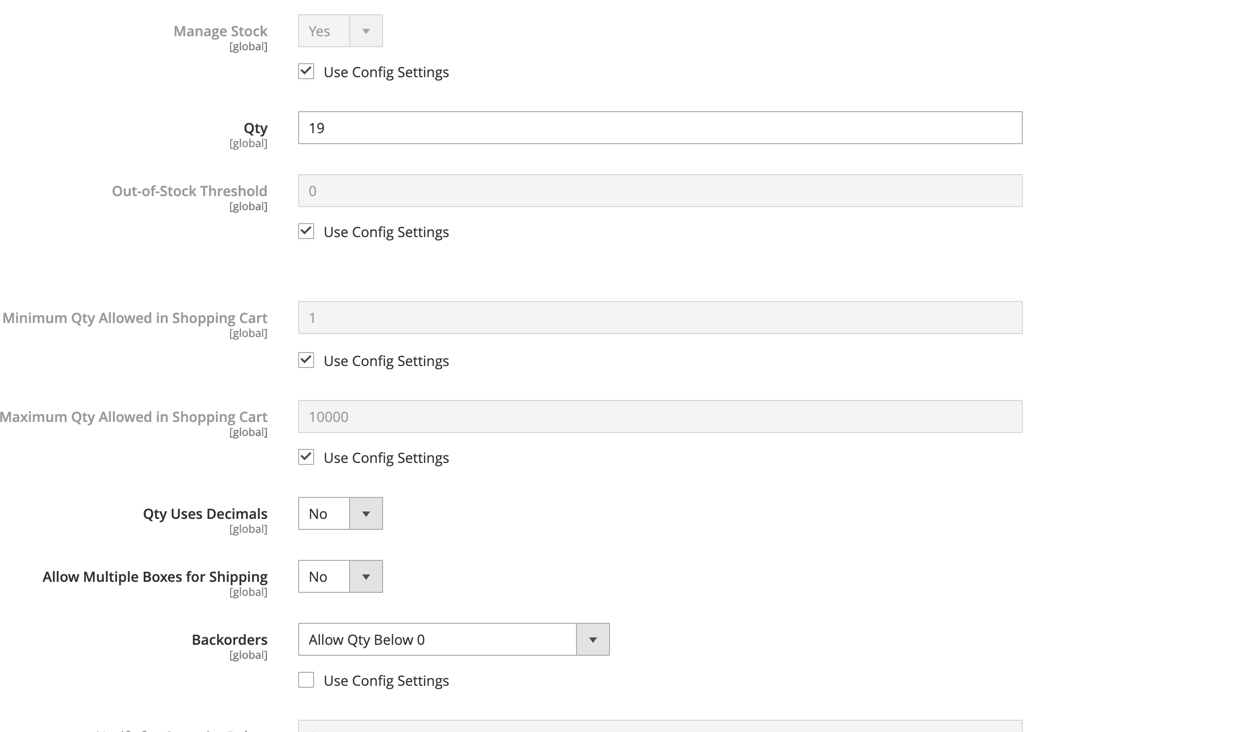Open the Allow Multiple Boxes dropdown arrow
This screenshot has height=732, width=1253.
(x=366, y=576)
